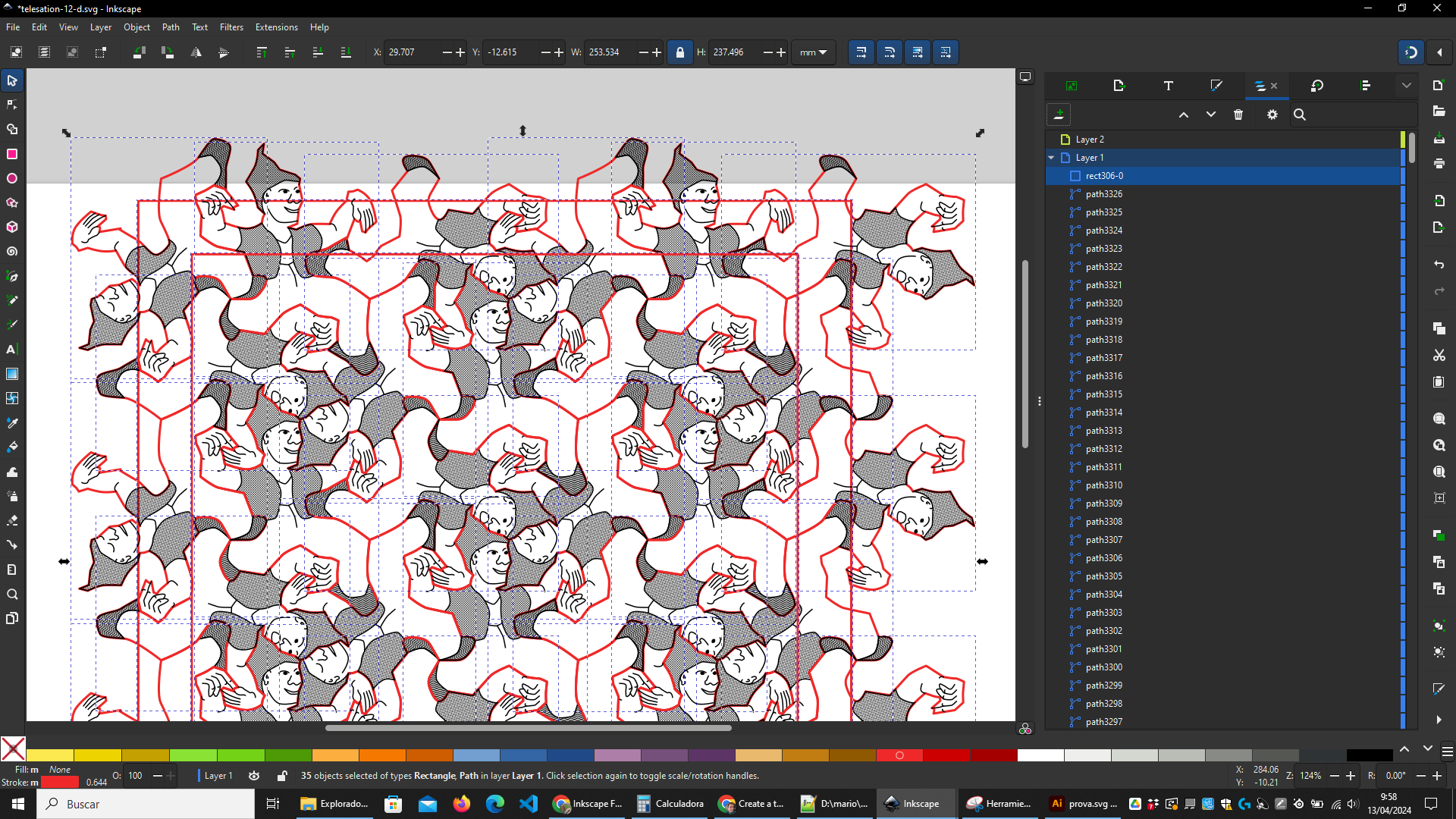Expand commands bar overflow arrow
Image resolution: width=1456 pixels, height=819 pixels.
point(1439,720)
